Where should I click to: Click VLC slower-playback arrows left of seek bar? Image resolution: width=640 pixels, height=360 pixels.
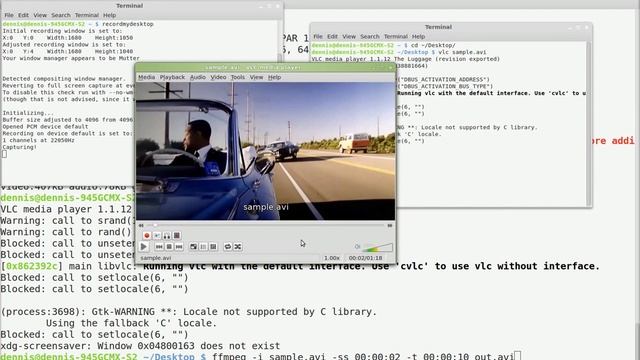coord(141,225)
